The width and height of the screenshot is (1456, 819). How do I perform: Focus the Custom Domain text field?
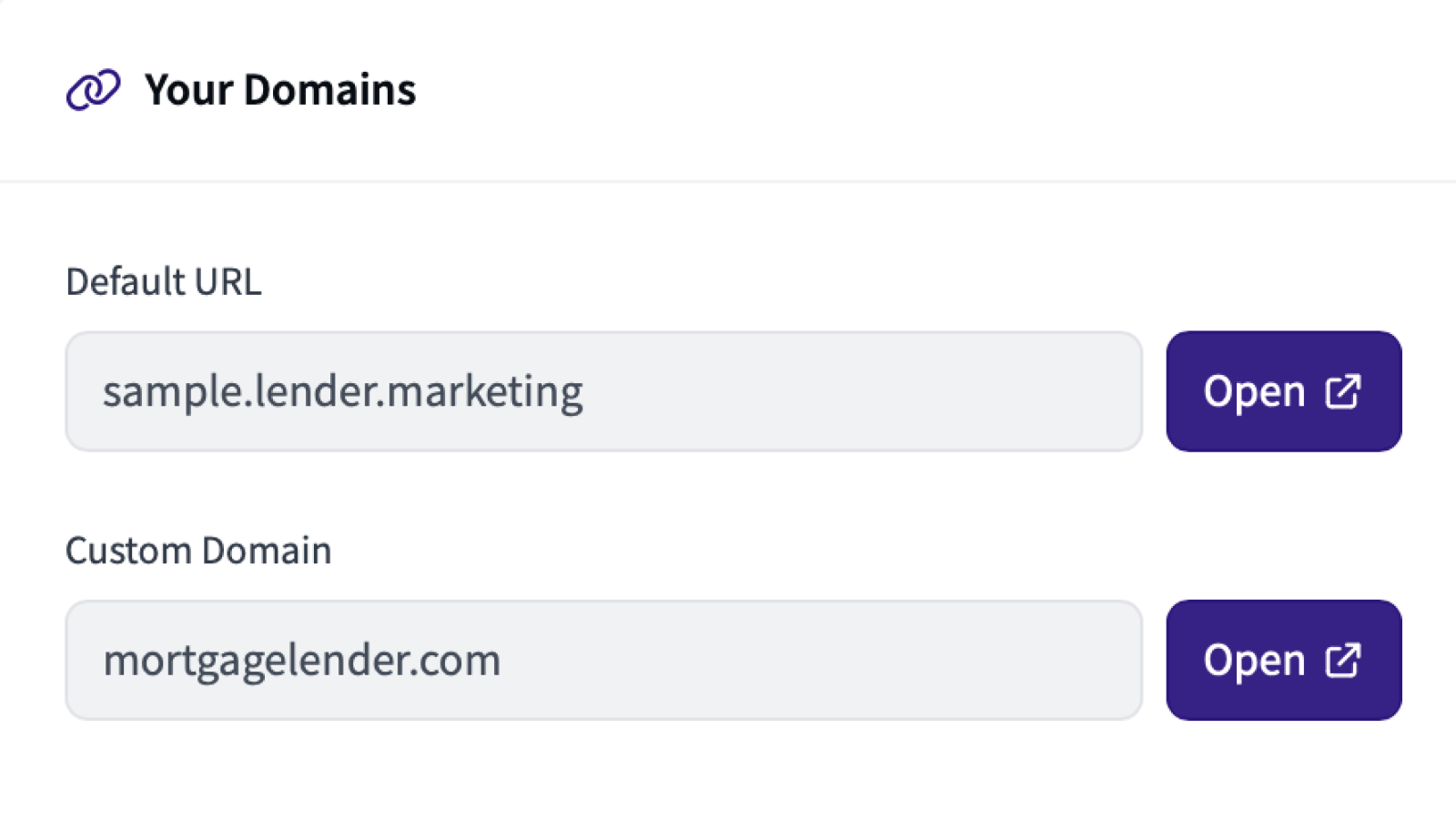click(819, 660)
